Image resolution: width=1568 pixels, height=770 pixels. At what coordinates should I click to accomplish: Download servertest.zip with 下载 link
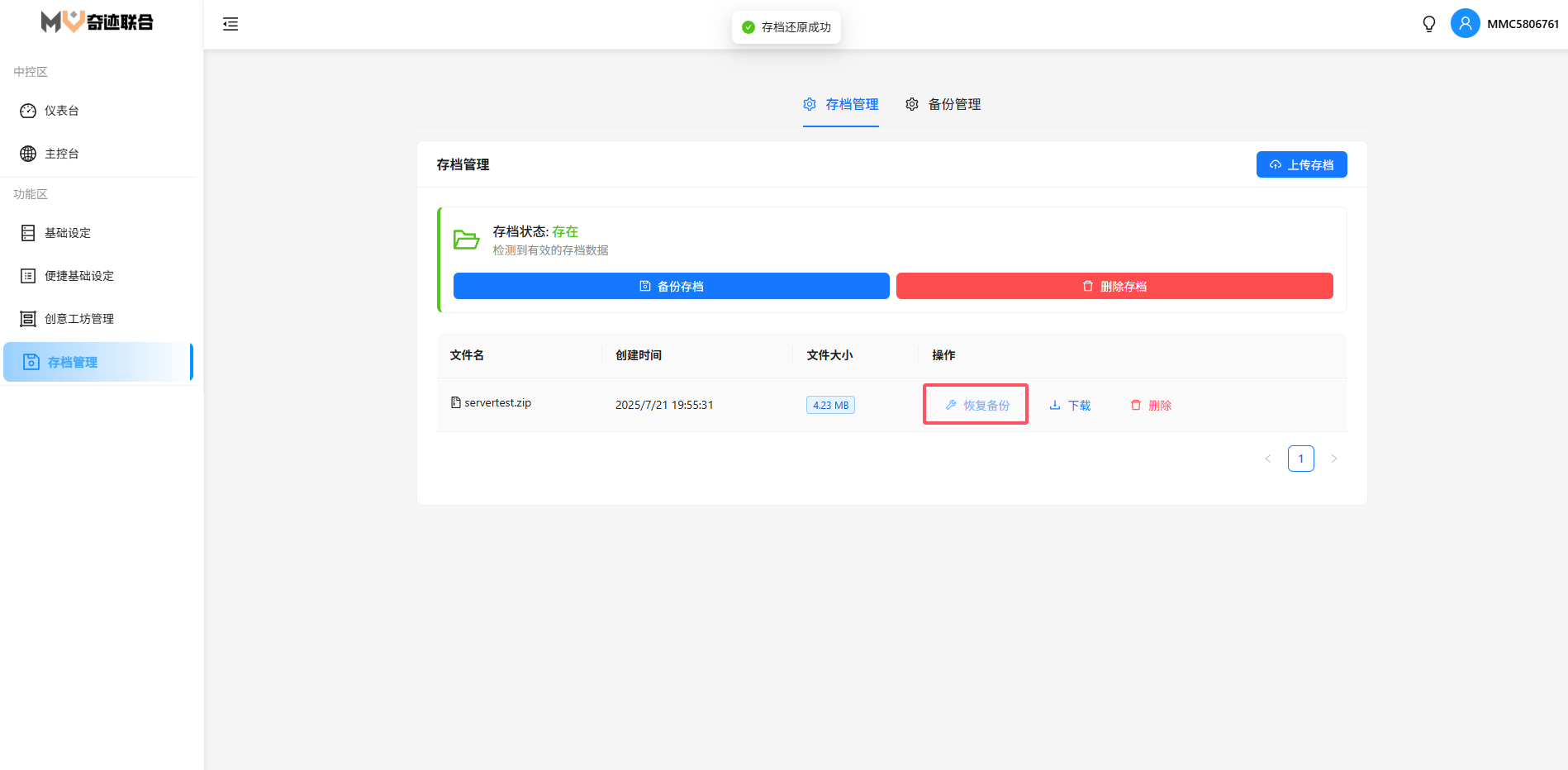click(1070, 405)
